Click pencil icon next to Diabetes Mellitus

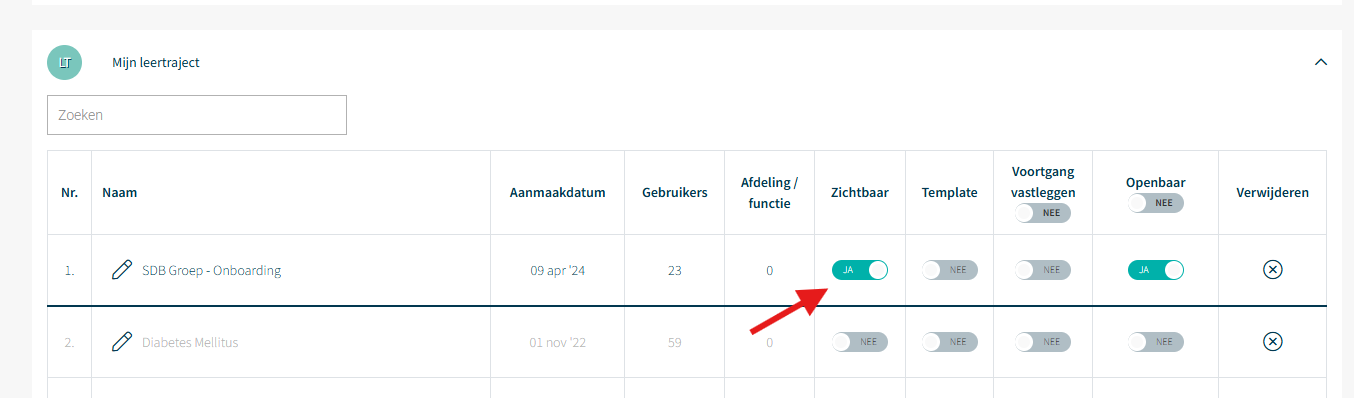tap(122, 342)
